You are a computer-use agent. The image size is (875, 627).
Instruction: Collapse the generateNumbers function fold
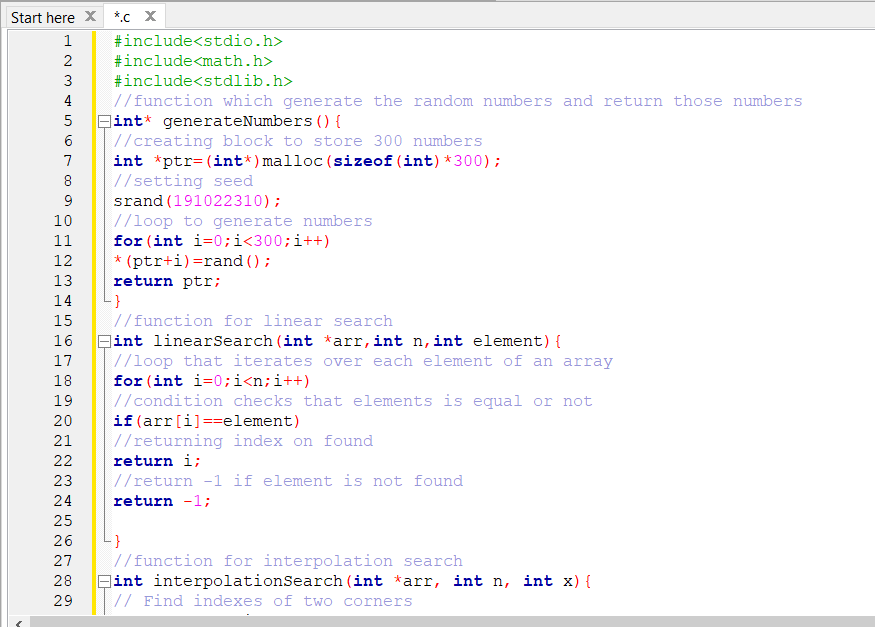tap(104, 120)
